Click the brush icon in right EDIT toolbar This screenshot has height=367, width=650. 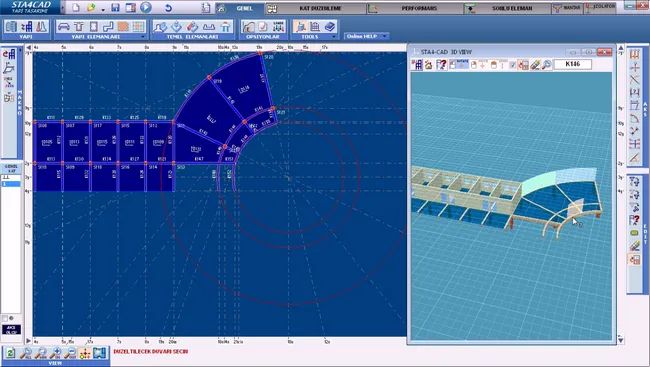pos(634,246)
